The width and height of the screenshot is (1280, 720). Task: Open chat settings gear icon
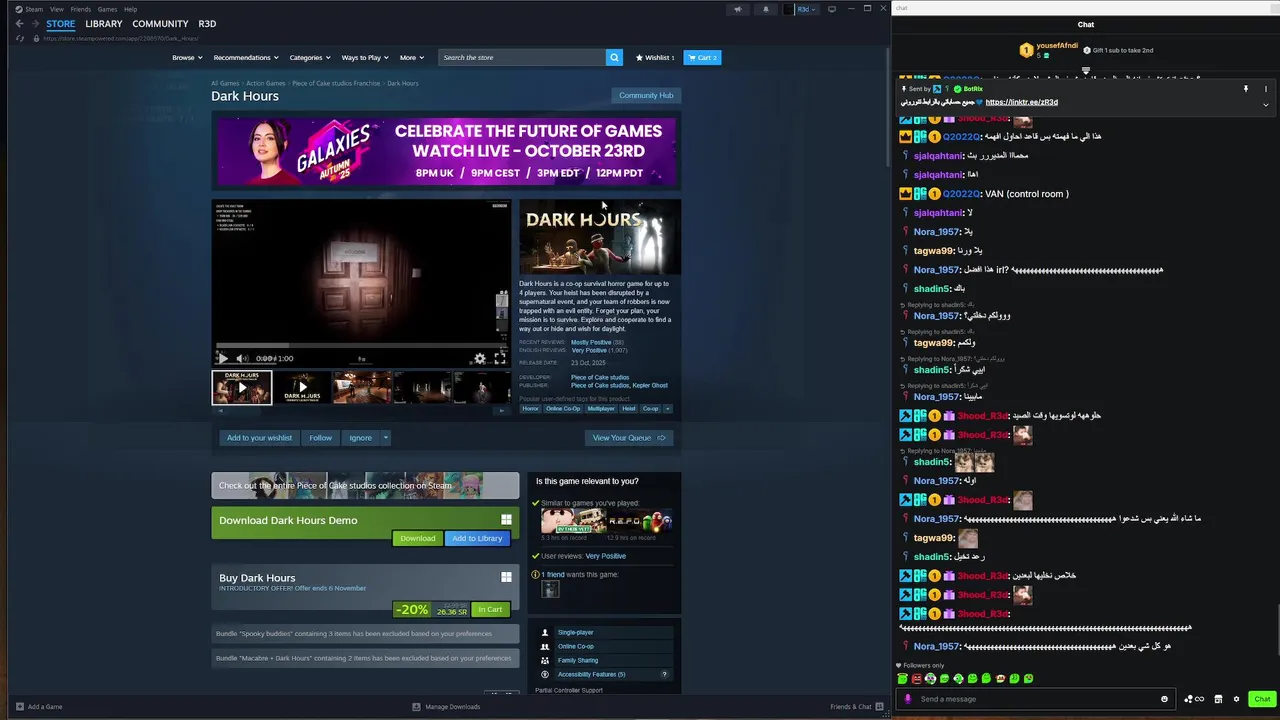click(1236, 699)
